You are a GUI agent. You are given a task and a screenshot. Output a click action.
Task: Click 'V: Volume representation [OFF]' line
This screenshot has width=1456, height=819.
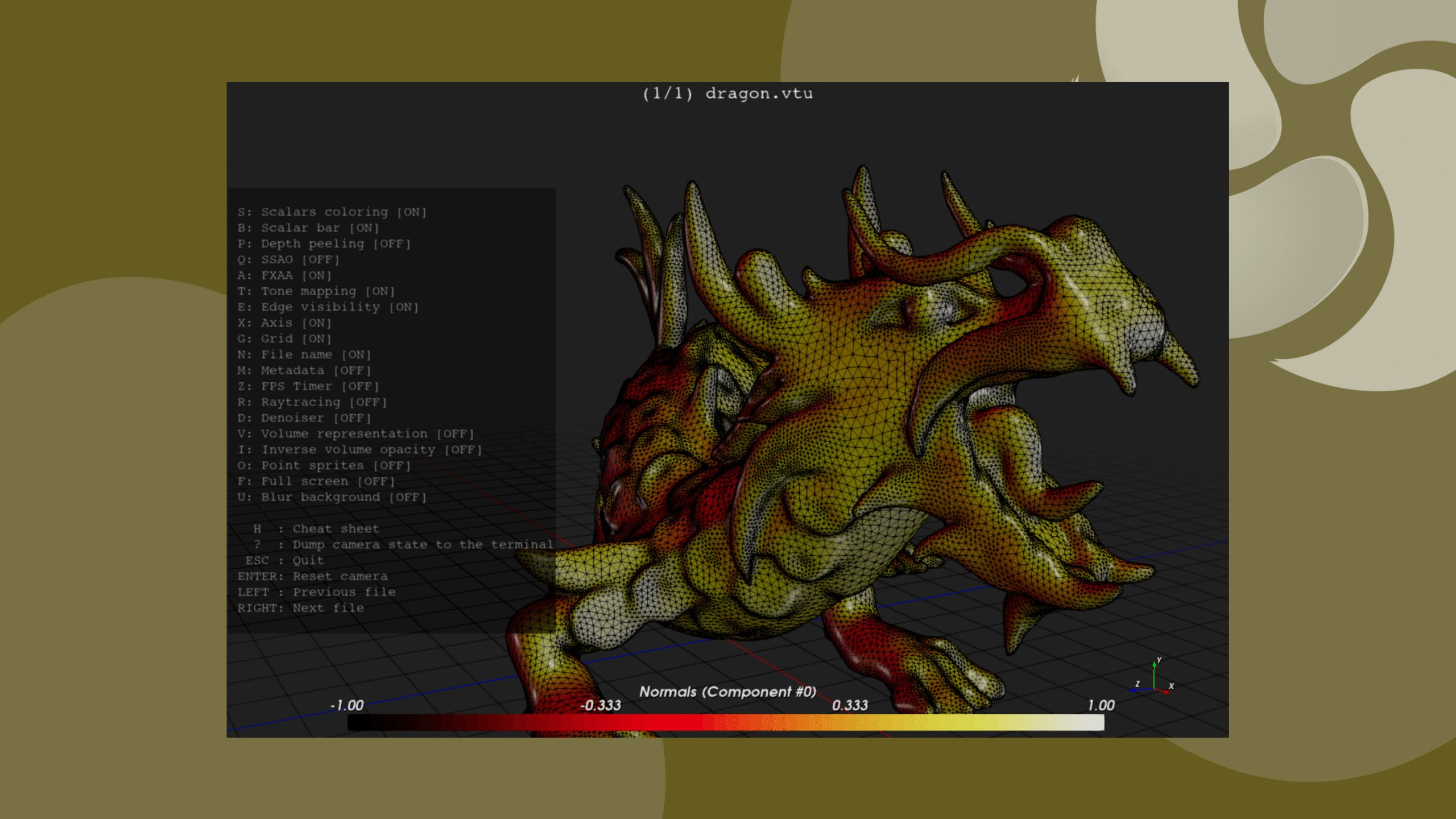[356, 434]
